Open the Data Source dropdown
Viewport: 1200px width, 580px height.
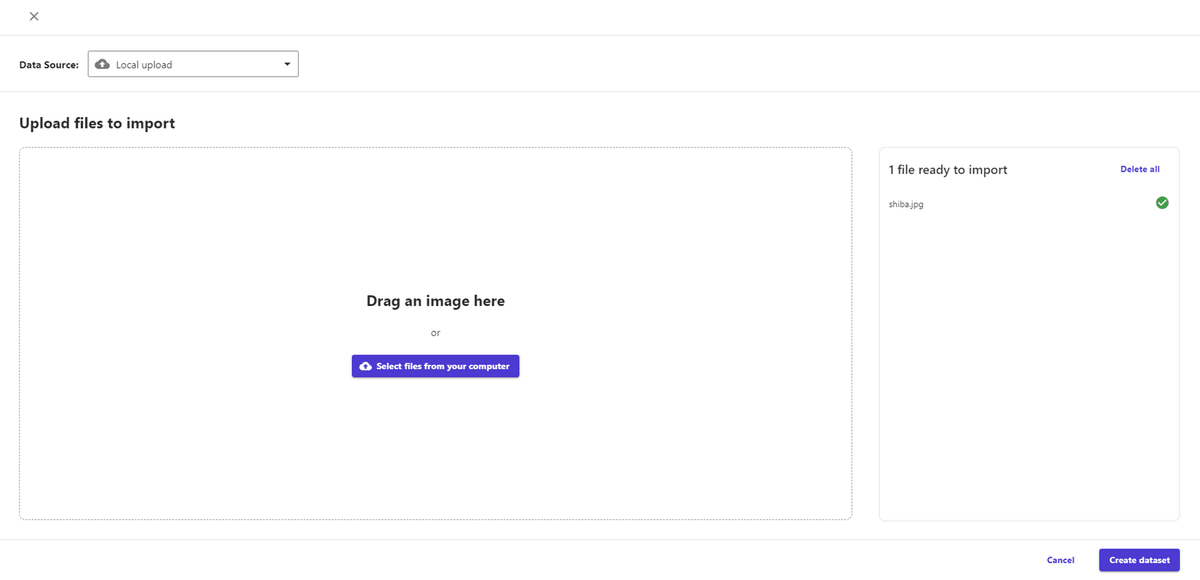coord(193,64)
